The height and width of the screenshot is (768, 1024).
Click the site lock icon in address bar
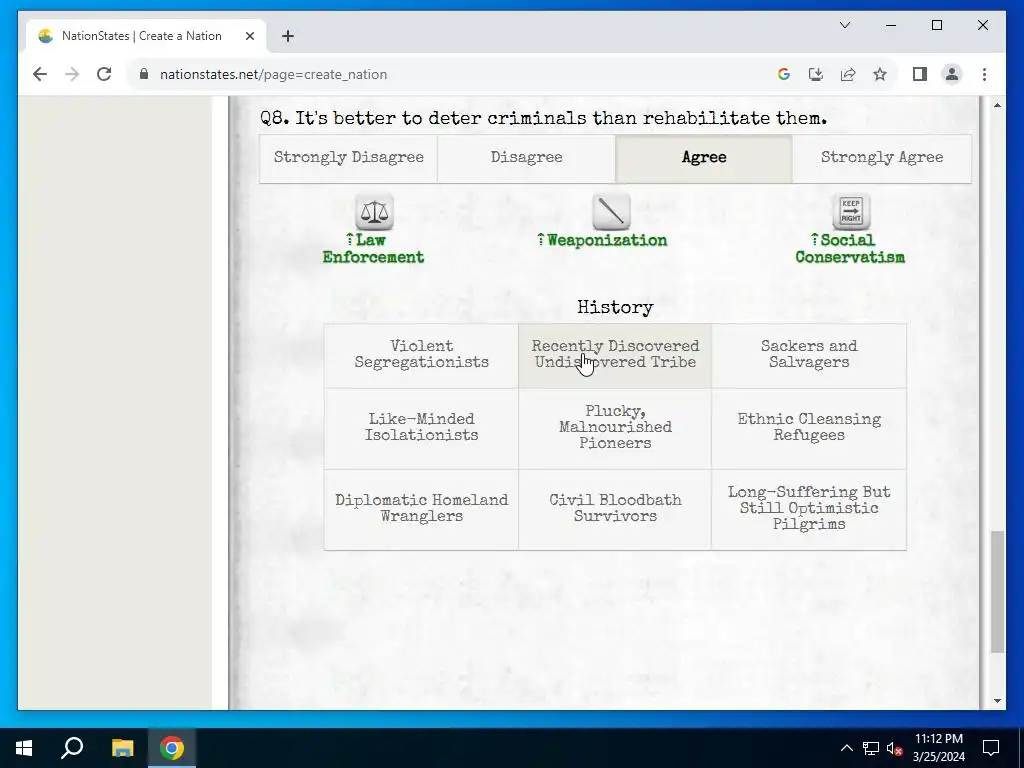pos(144,74)
